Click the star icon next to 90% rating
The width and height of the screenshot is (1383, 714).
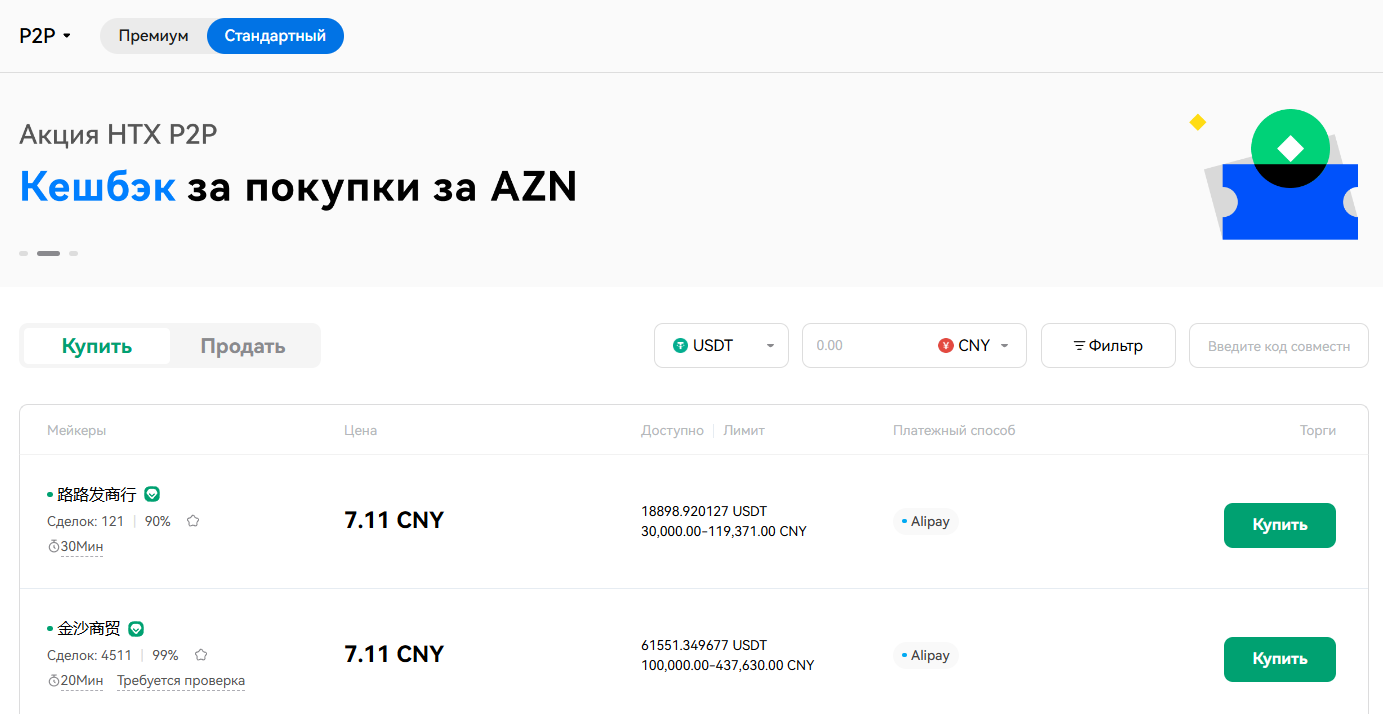coord(193,521)
